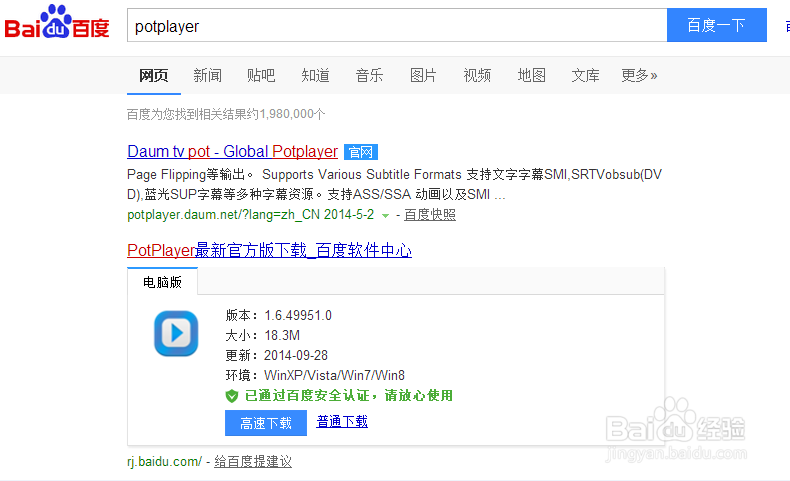790x481 pixels.
Task: Click the 官网 badge beside Daum result
Action: 361,152
